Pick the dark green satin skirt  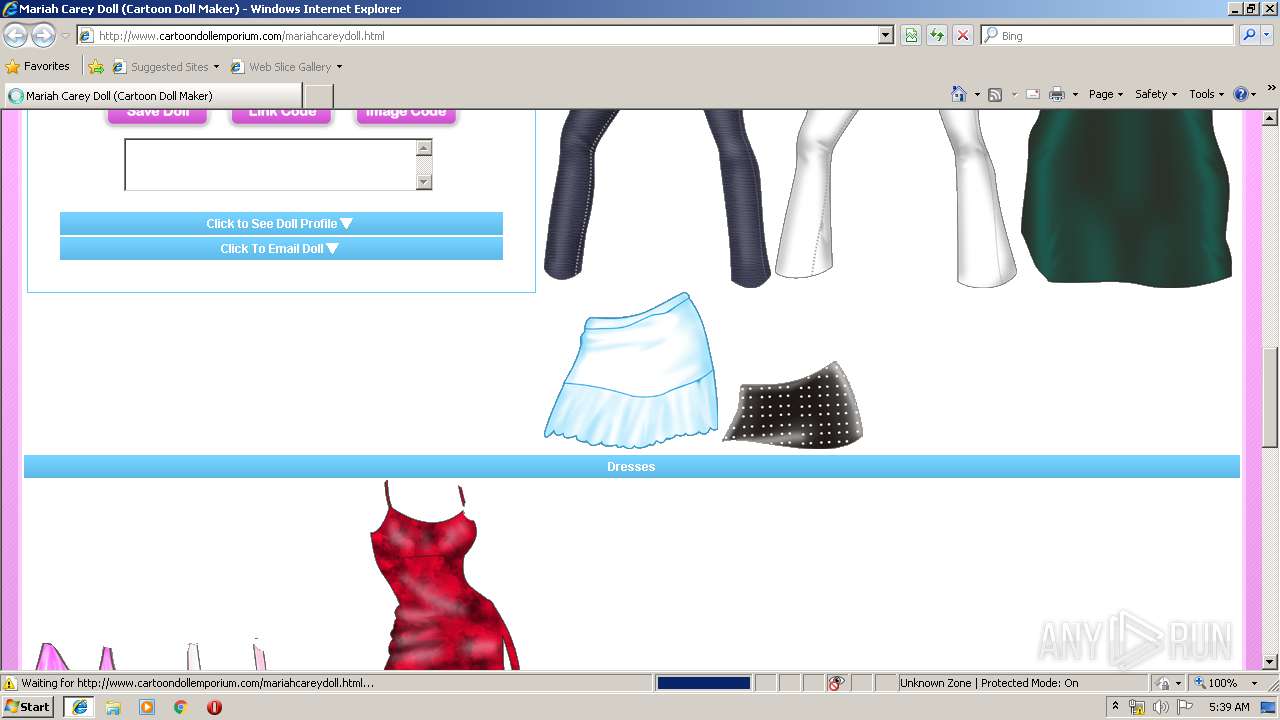(x=1127, y=199)
